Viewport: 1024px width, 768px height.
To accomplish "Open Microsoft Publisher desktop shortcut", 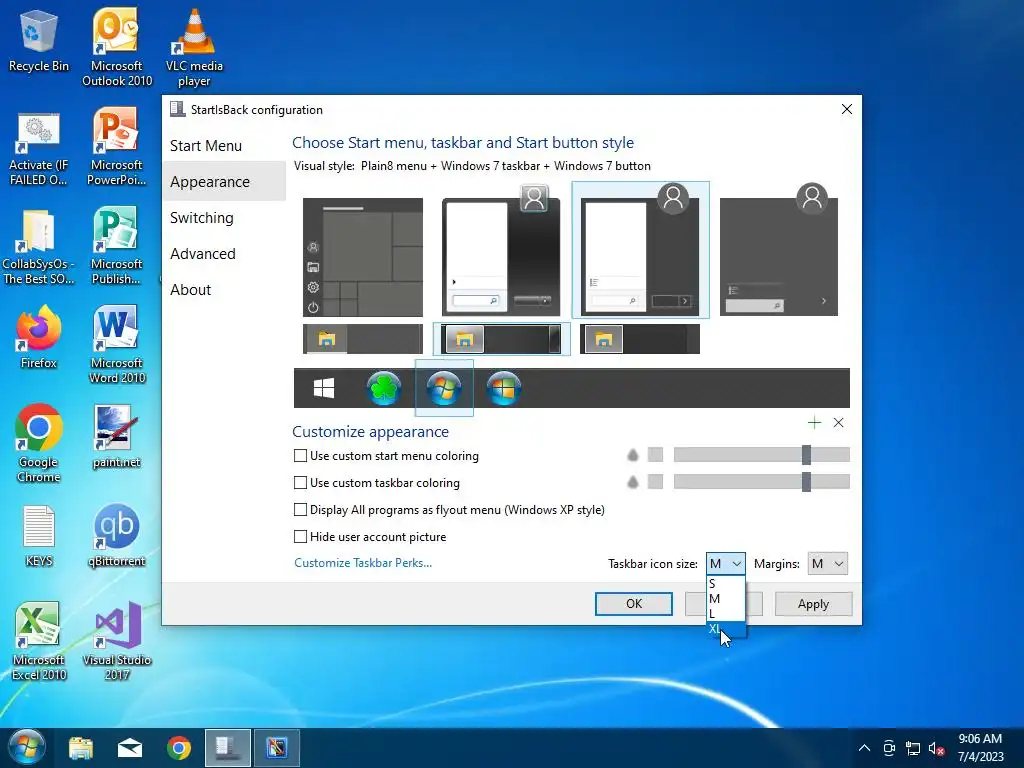I will (x=116, y=246).
